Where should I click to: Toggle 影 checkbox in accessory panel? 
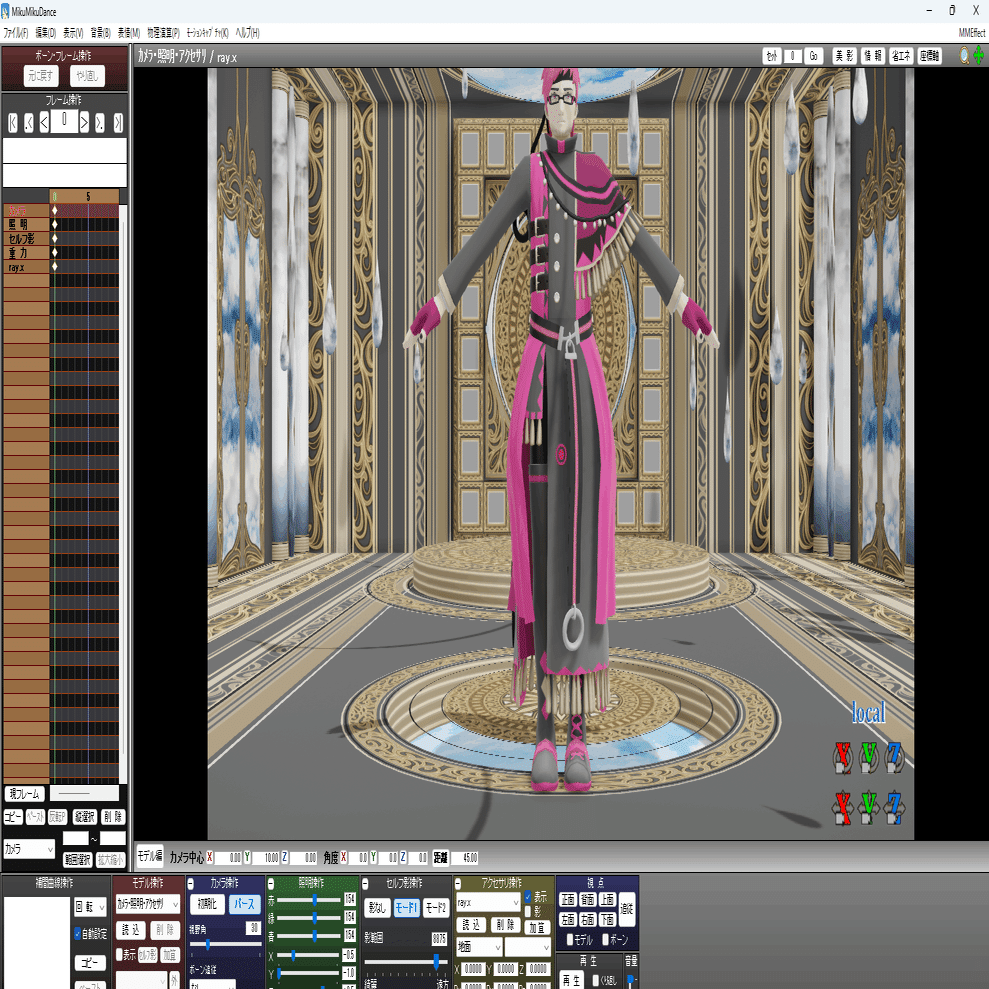pos(528,911)
